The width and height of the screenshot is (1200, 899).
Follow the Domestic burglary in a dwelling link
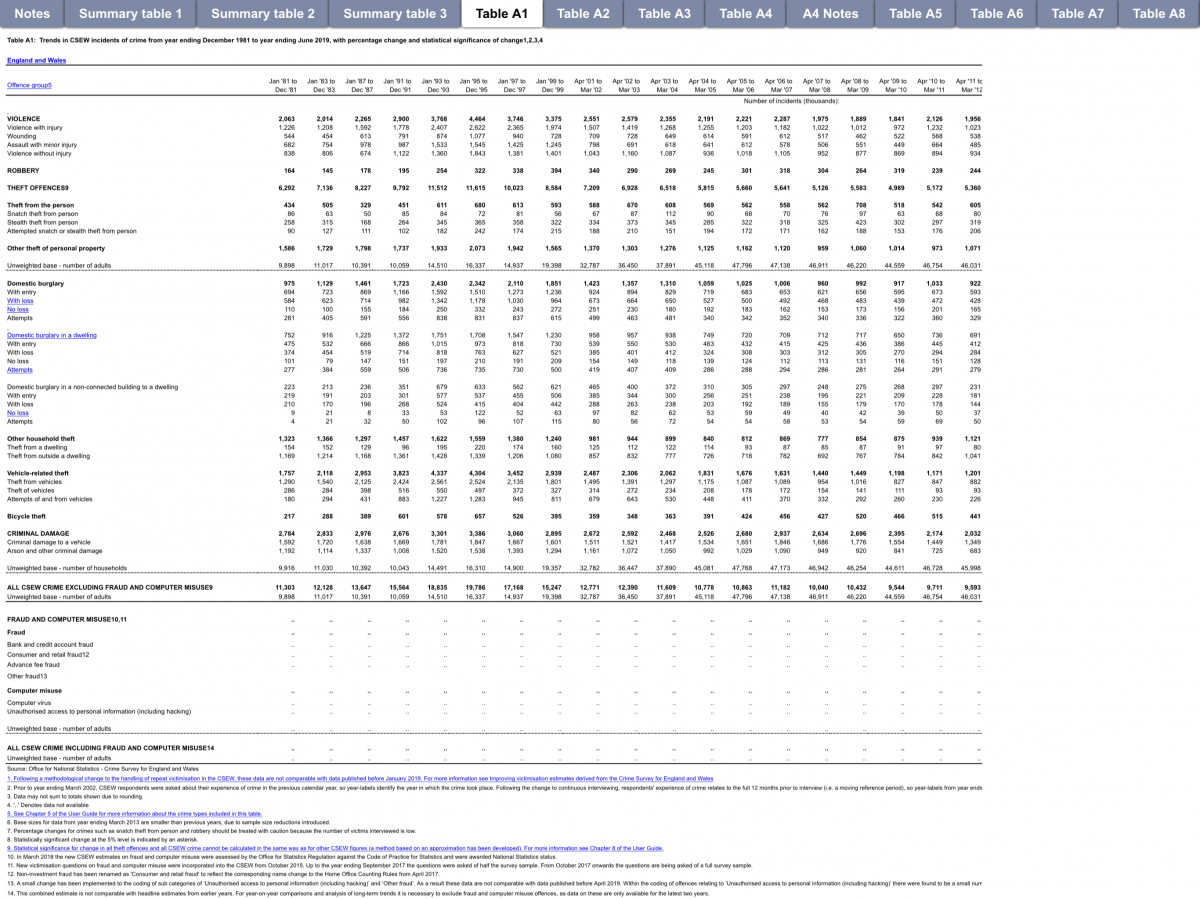pos(51,335)
